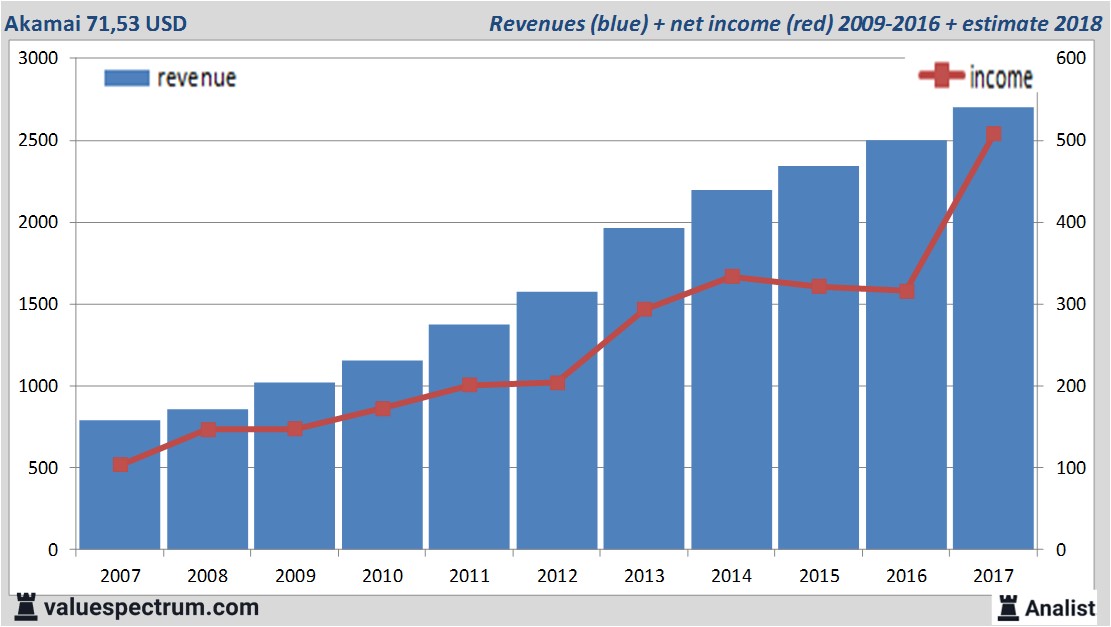Screen dimensions: 1111x627
Task: Click the x-axis label 2015
Action: point(820,575)
